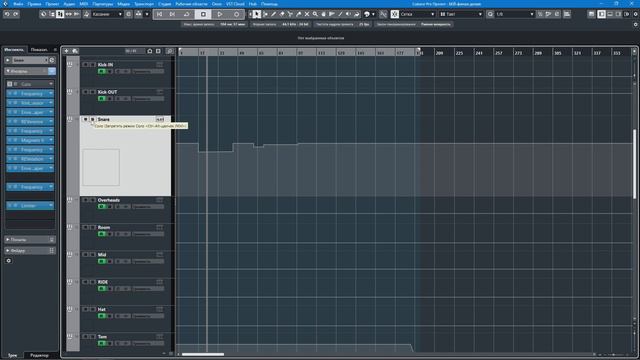Screen dimensions: 640x360
Task: Open the 1/8 quantize preset dropdown
Action: (515, 14)
